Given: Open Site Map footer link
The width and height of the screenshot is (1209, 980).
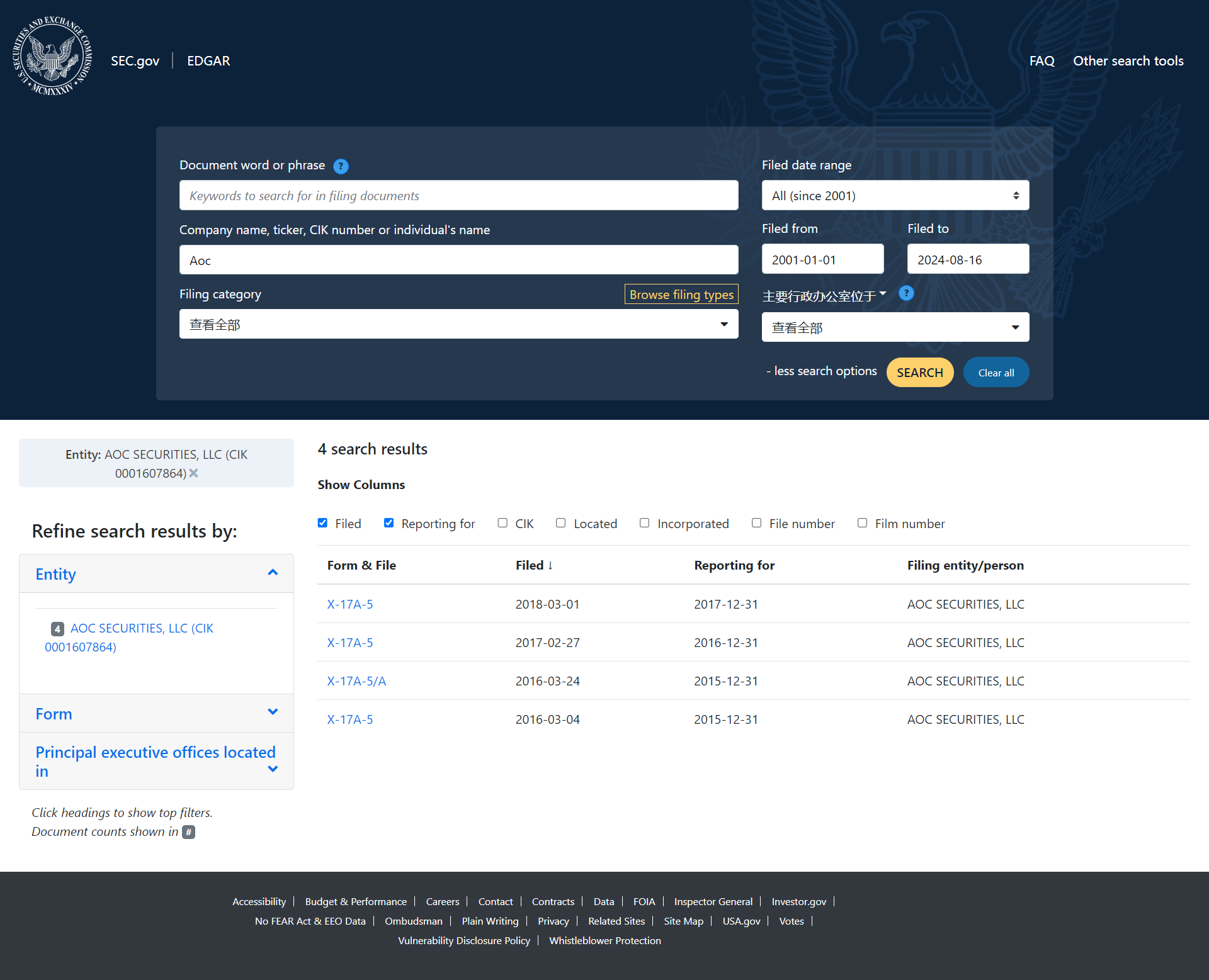Looking at the screenshot, I should tap(683, 921).
